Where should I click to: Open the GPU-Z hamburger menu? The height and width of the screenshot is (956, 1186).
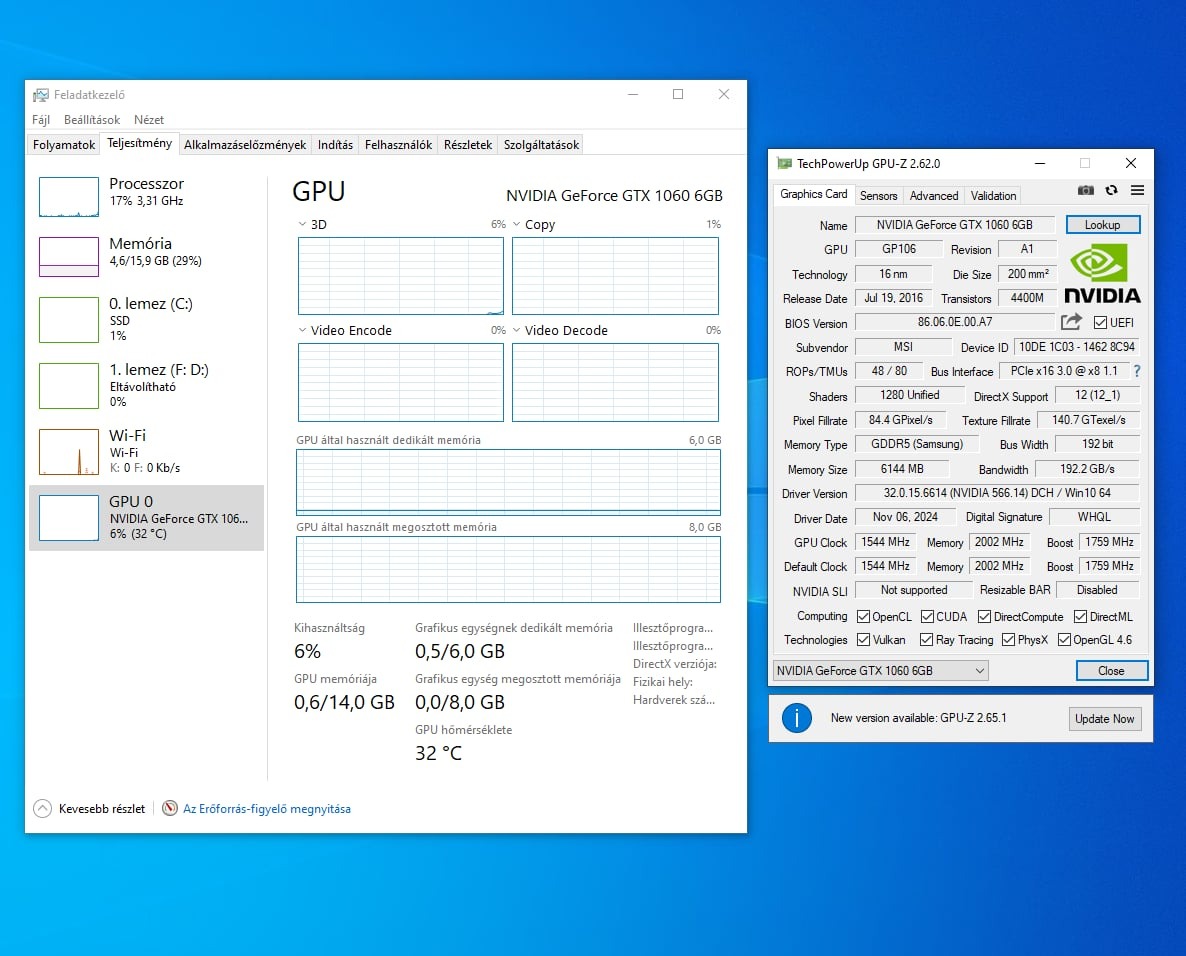tap(1137, 191)
